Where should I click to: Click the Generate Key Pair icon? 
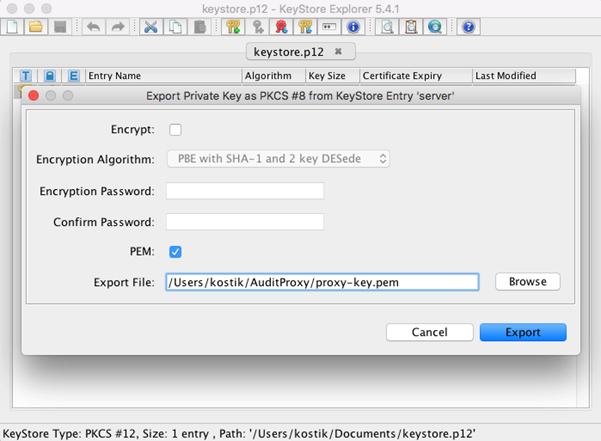pos(233,27)
